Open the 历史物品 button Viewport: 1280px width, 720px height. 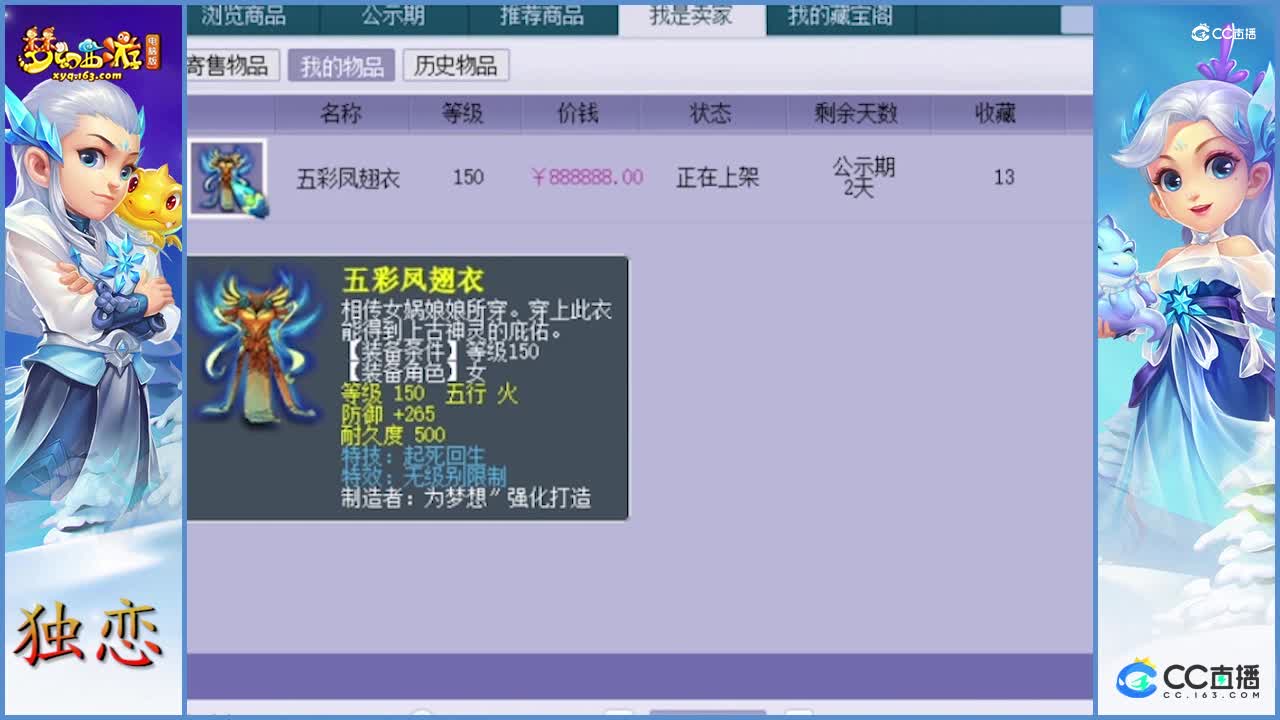(456, 66)
